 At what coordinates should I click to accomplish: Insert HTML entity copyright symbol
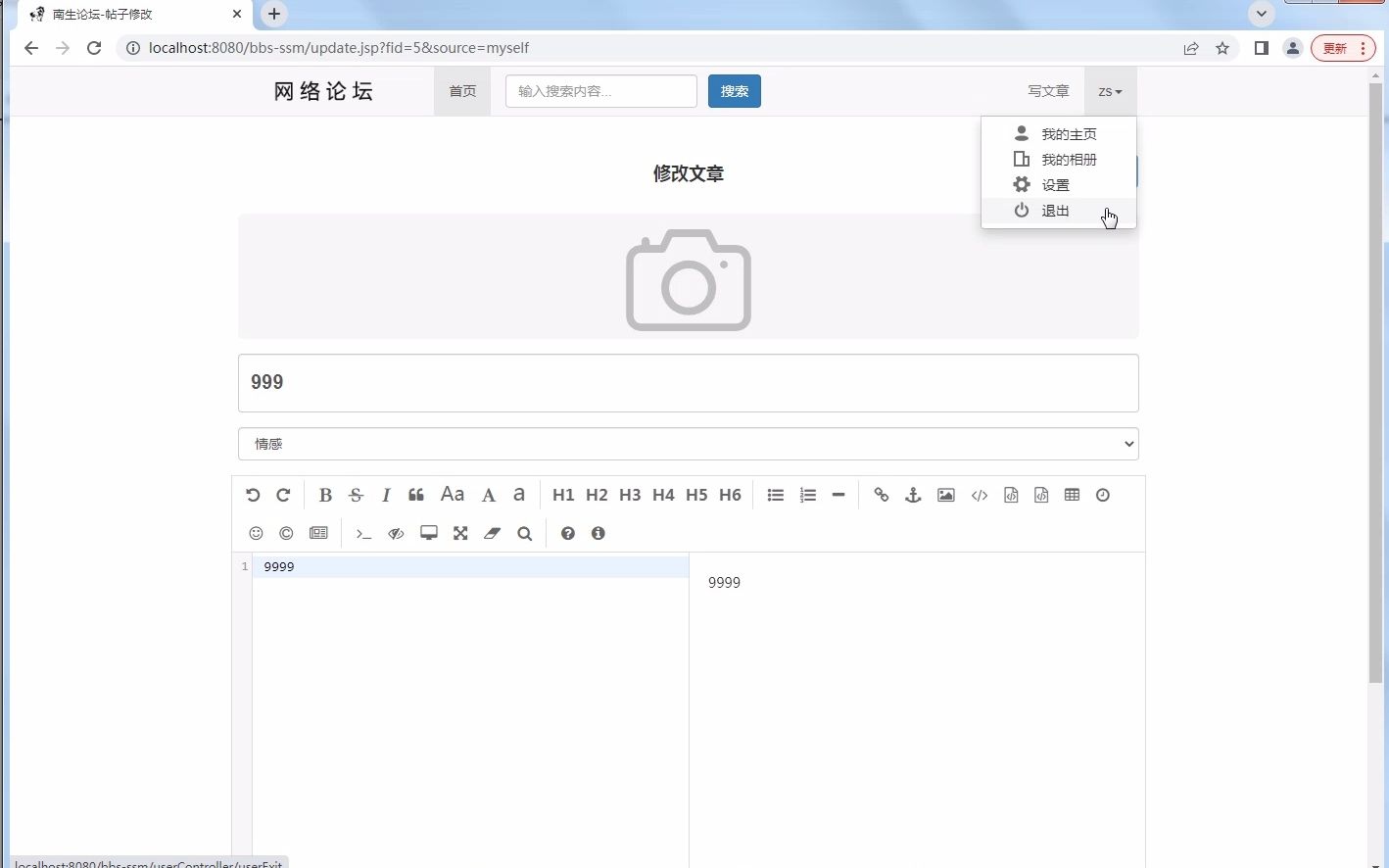286,534
